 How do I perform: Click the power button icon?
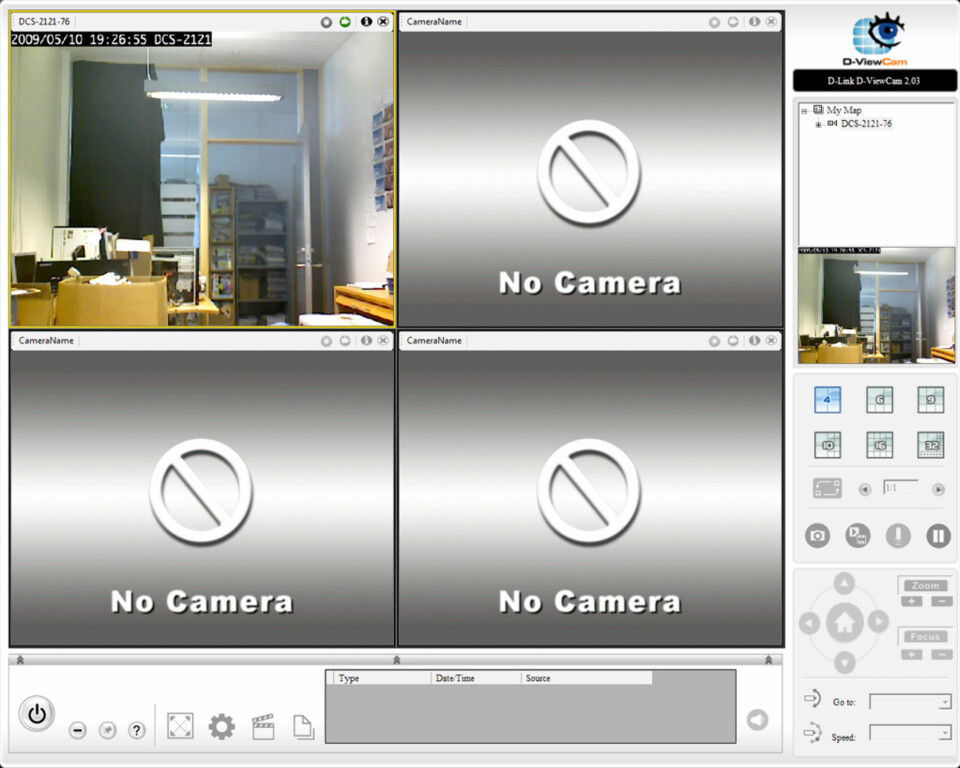pos(37,714)
